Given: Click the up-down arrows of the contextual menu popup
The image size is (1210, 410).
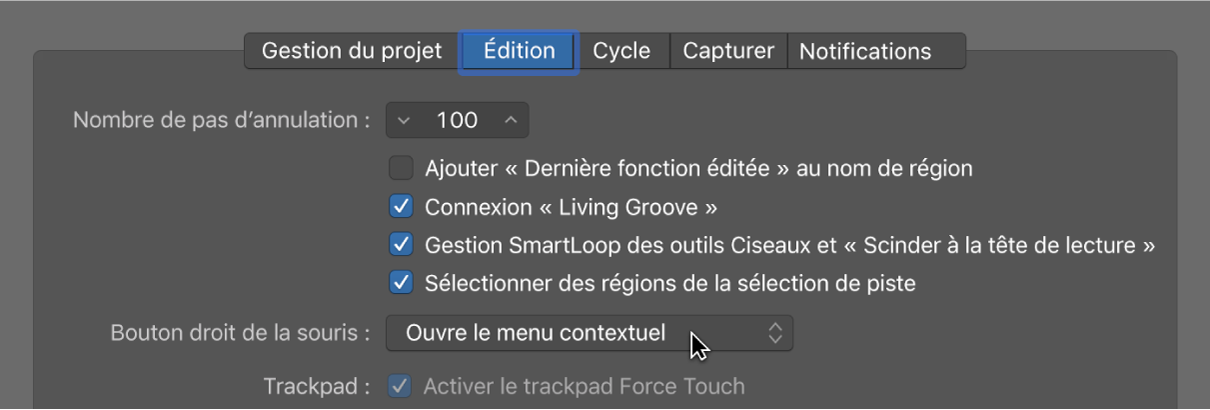Looking at the screenshot, I should click(x=775, y=333).
